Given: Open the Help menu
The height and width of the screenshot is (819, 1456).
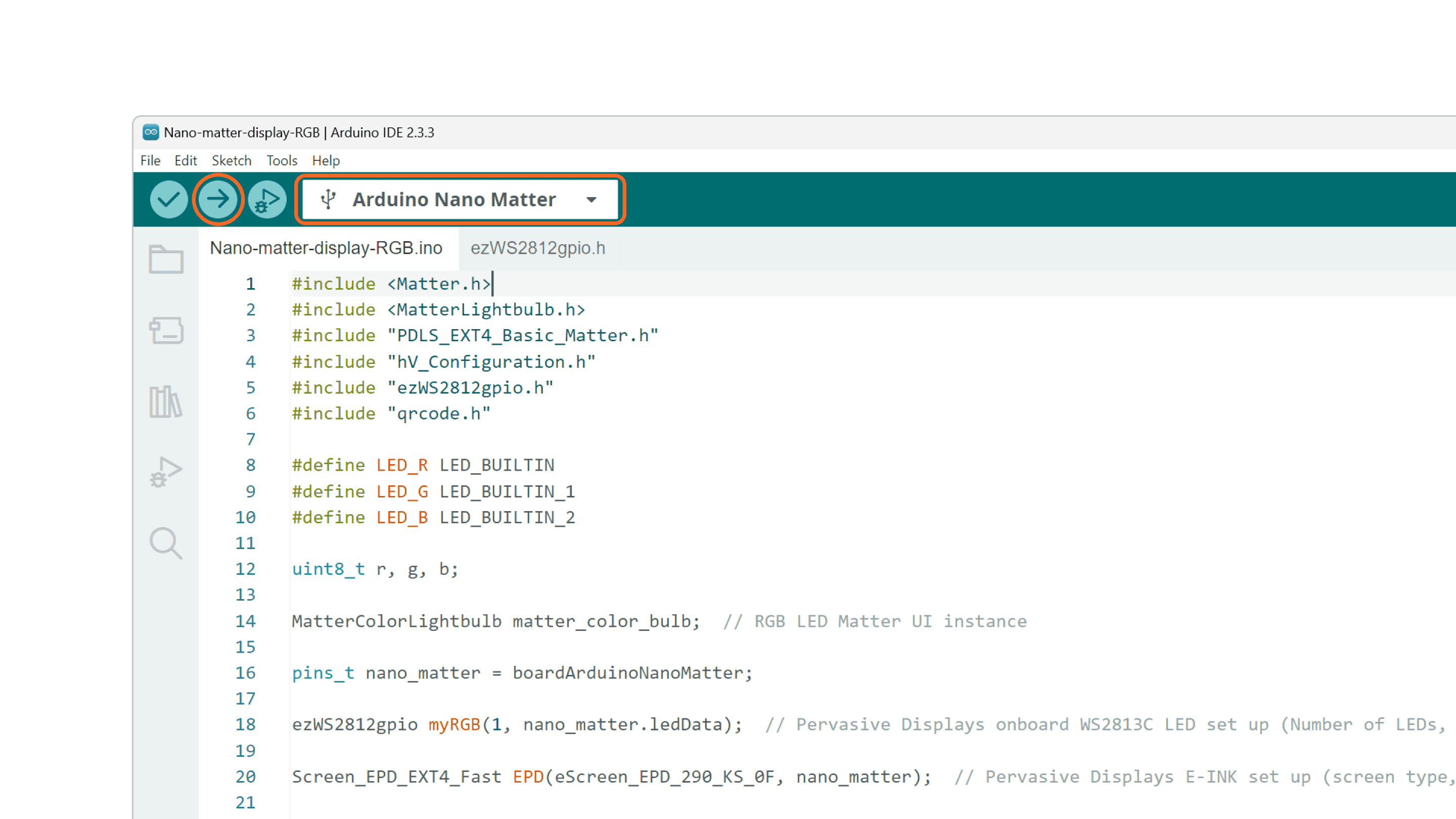Looking at the screenshot, I should point(326,161).
